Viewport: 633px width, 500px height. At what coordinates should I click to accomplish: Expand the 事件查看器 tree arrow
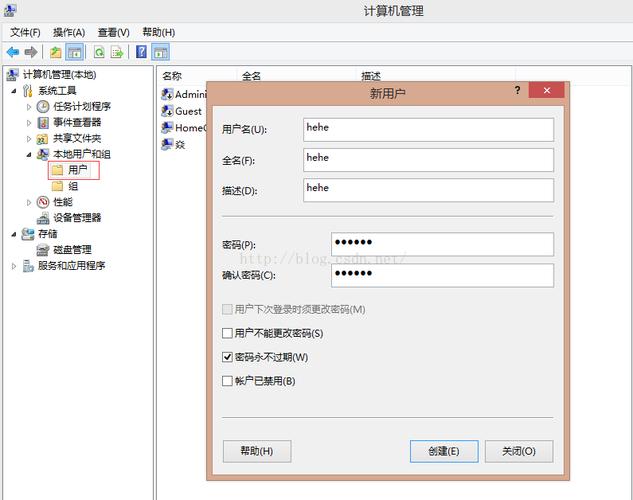pos(29,123)
